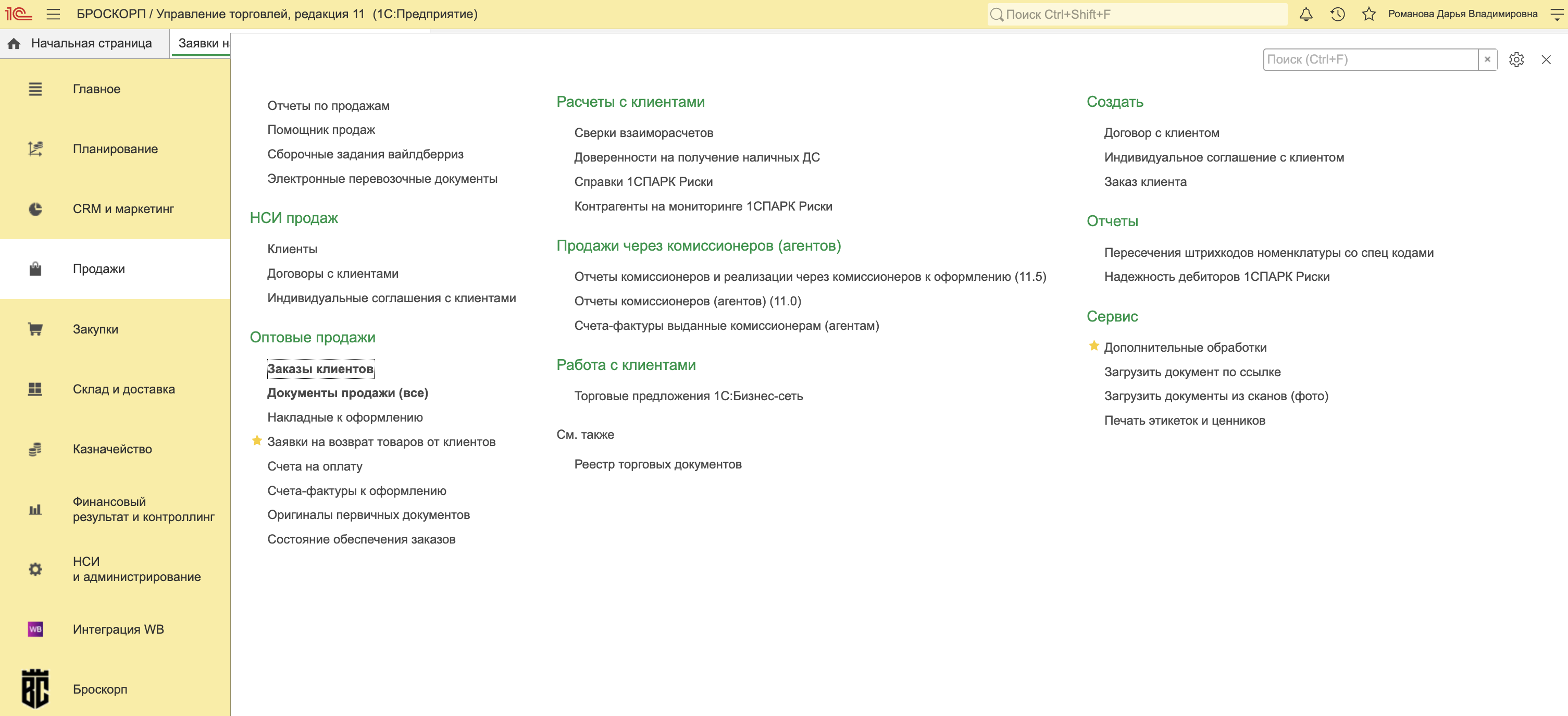Open Сверки взаиморасчетов

click(644, 133)
